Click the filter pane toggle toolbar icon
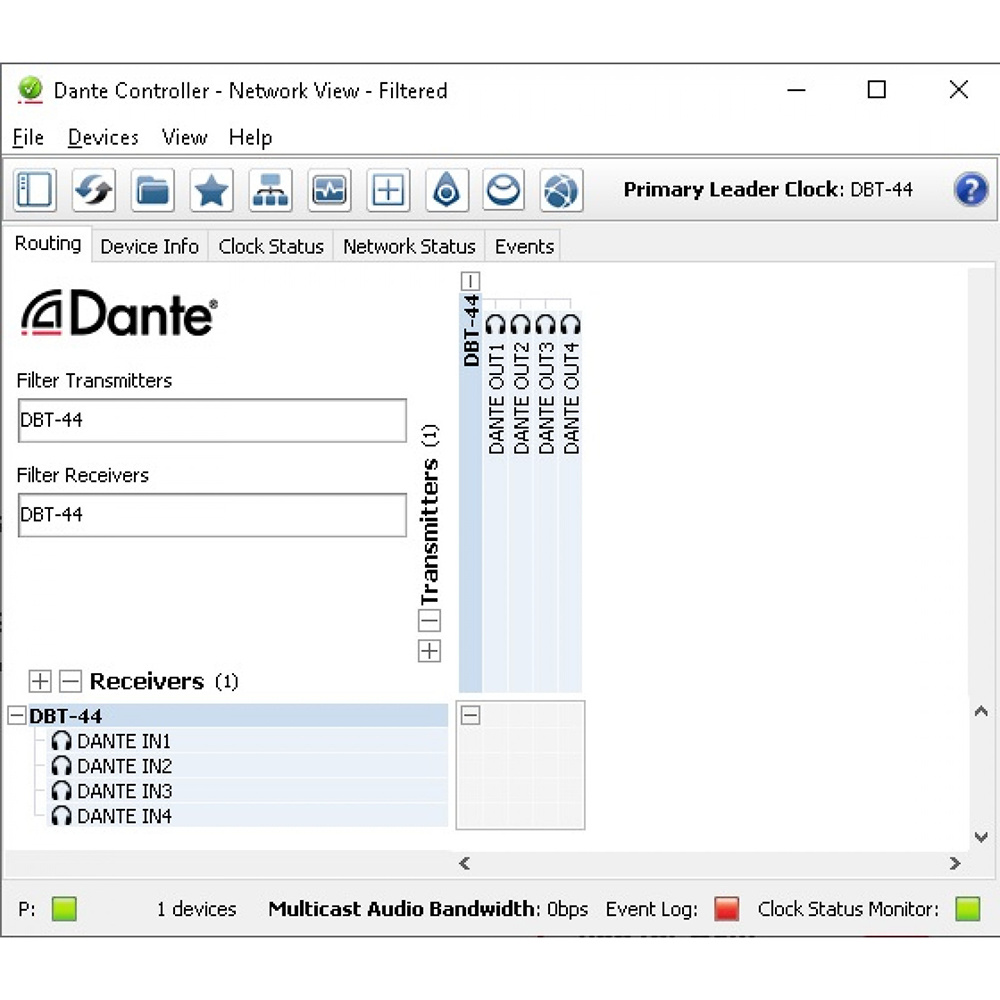 point(35,190)
